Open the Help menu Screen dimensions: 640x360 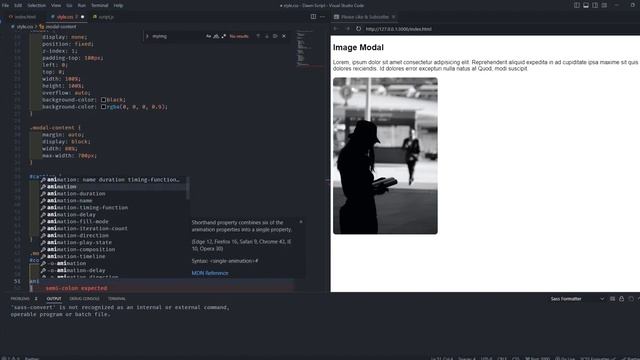(x=118, y=5)
